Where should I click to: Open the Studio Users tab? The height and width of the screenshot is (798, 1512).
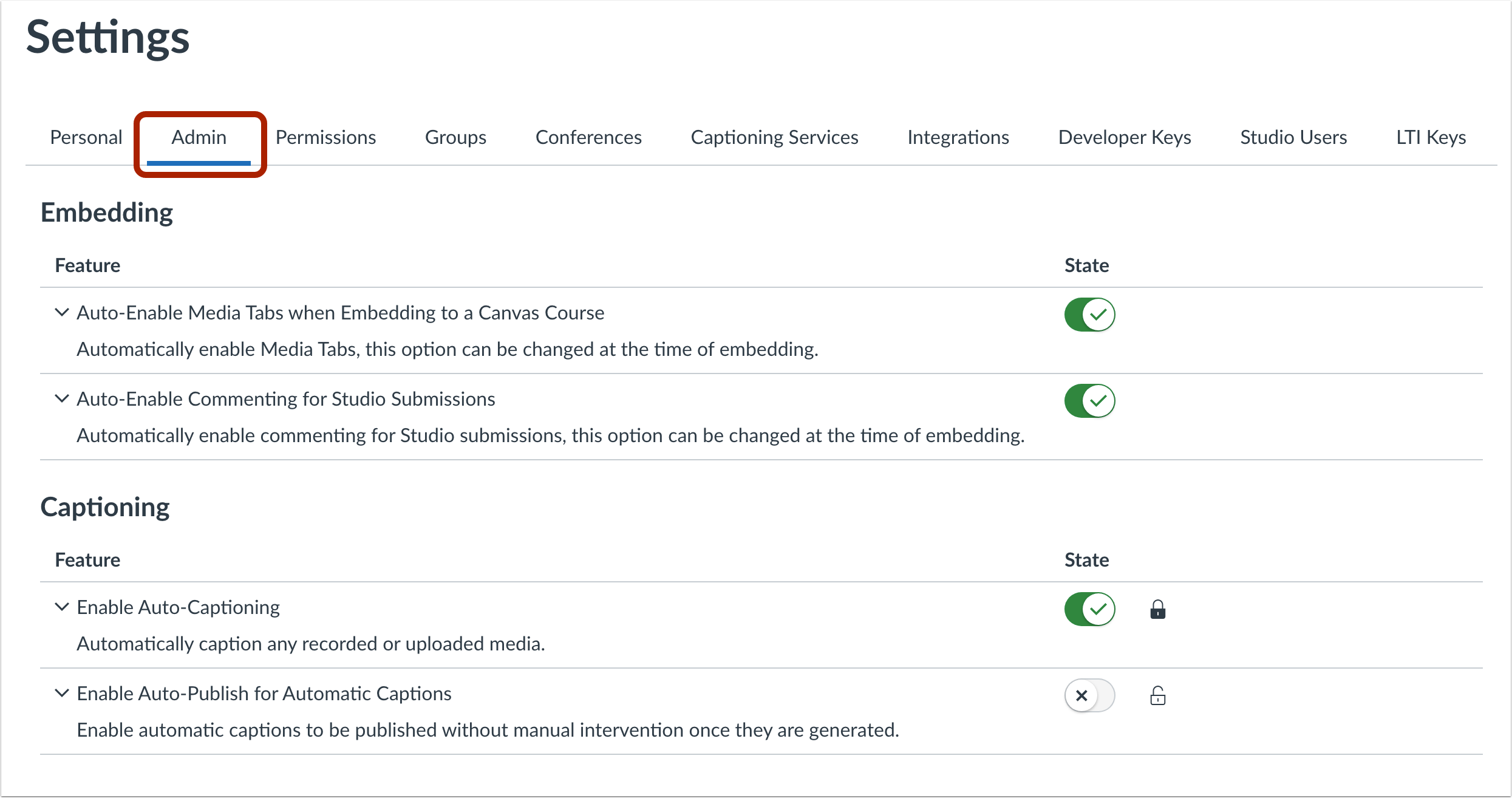pos(1293,138)
